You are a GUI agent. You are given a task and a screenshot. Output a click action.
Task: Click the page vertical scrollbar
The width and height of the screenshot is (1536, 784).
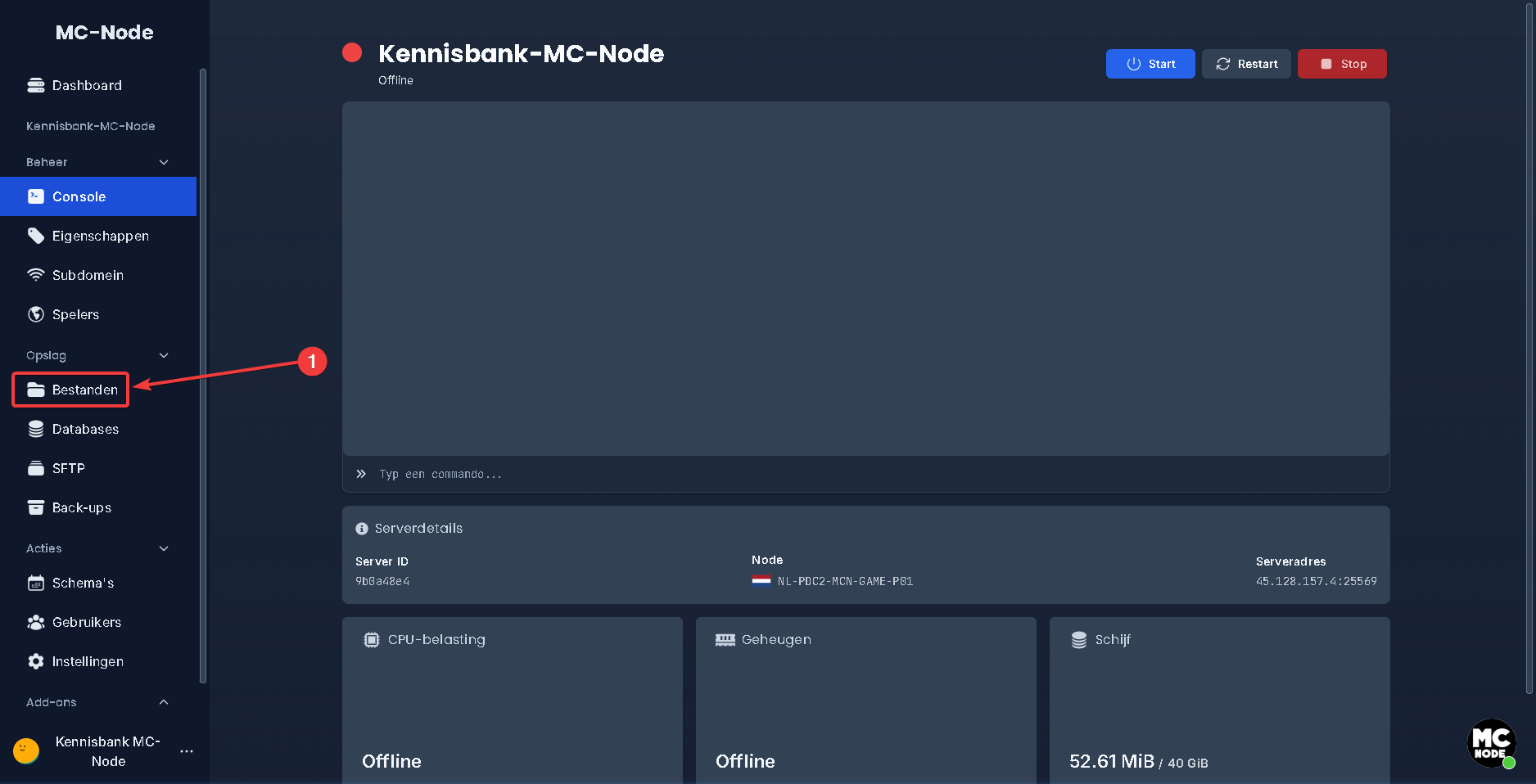click(1529, 347)
